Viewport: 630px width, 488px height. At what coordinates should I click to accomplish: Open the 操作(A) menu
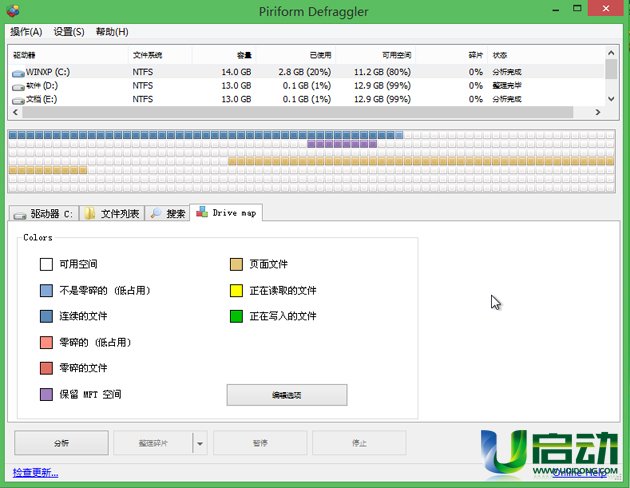(26, 32)
